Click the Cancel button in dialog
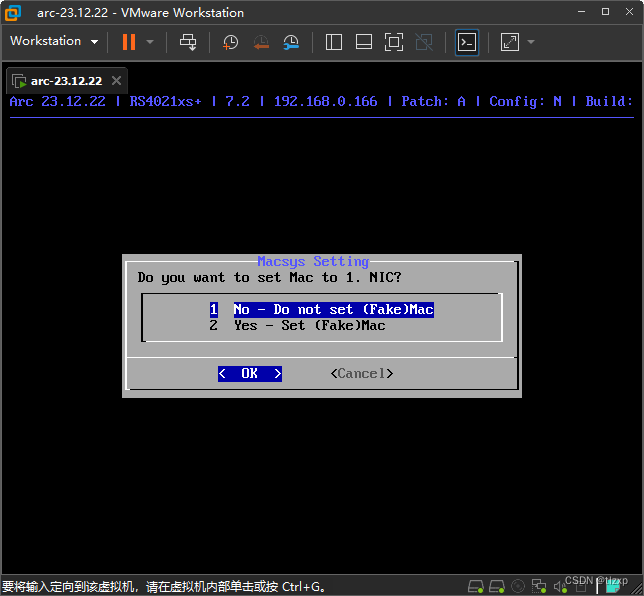Viewport: 644px width, 596px height. (x=362, y=373)
